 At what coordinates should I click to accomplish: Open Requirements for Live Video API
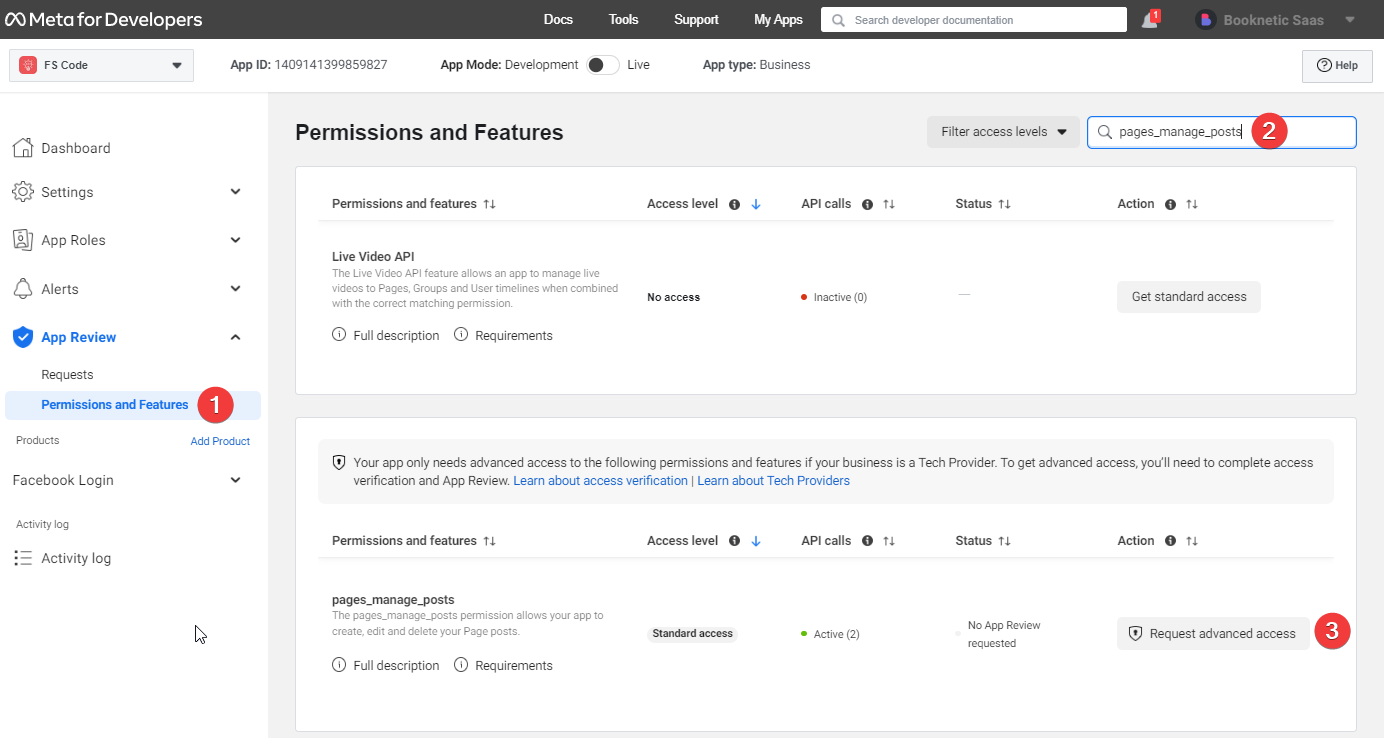(x=503, y=336)
